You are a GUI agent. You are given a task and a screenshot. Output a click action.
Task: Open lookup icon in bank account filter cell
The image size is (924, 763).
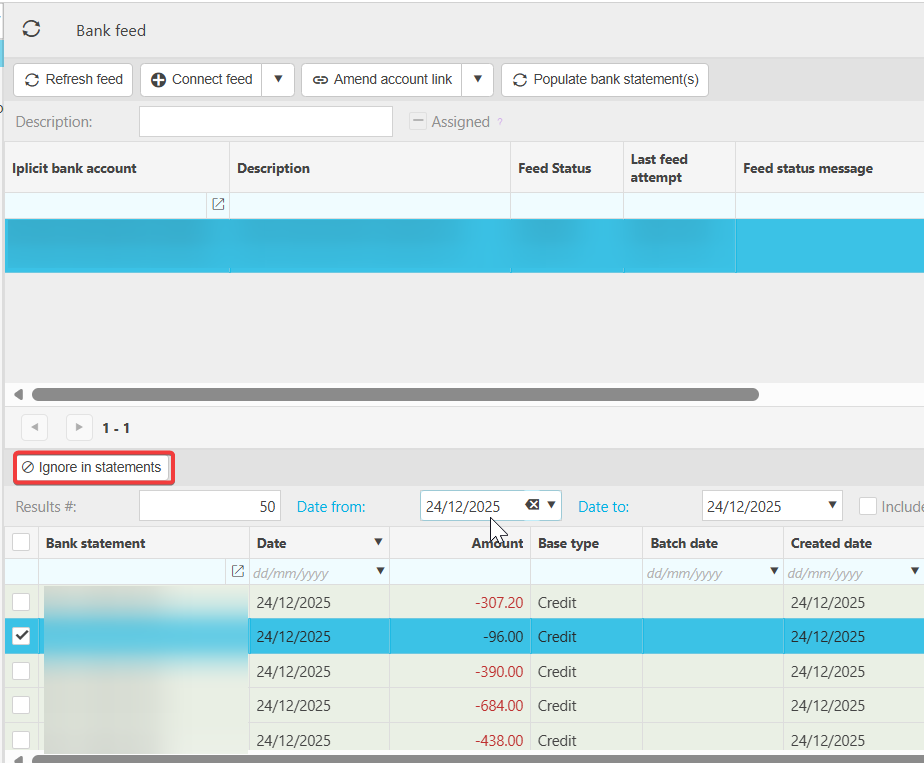tap(218, 204)
